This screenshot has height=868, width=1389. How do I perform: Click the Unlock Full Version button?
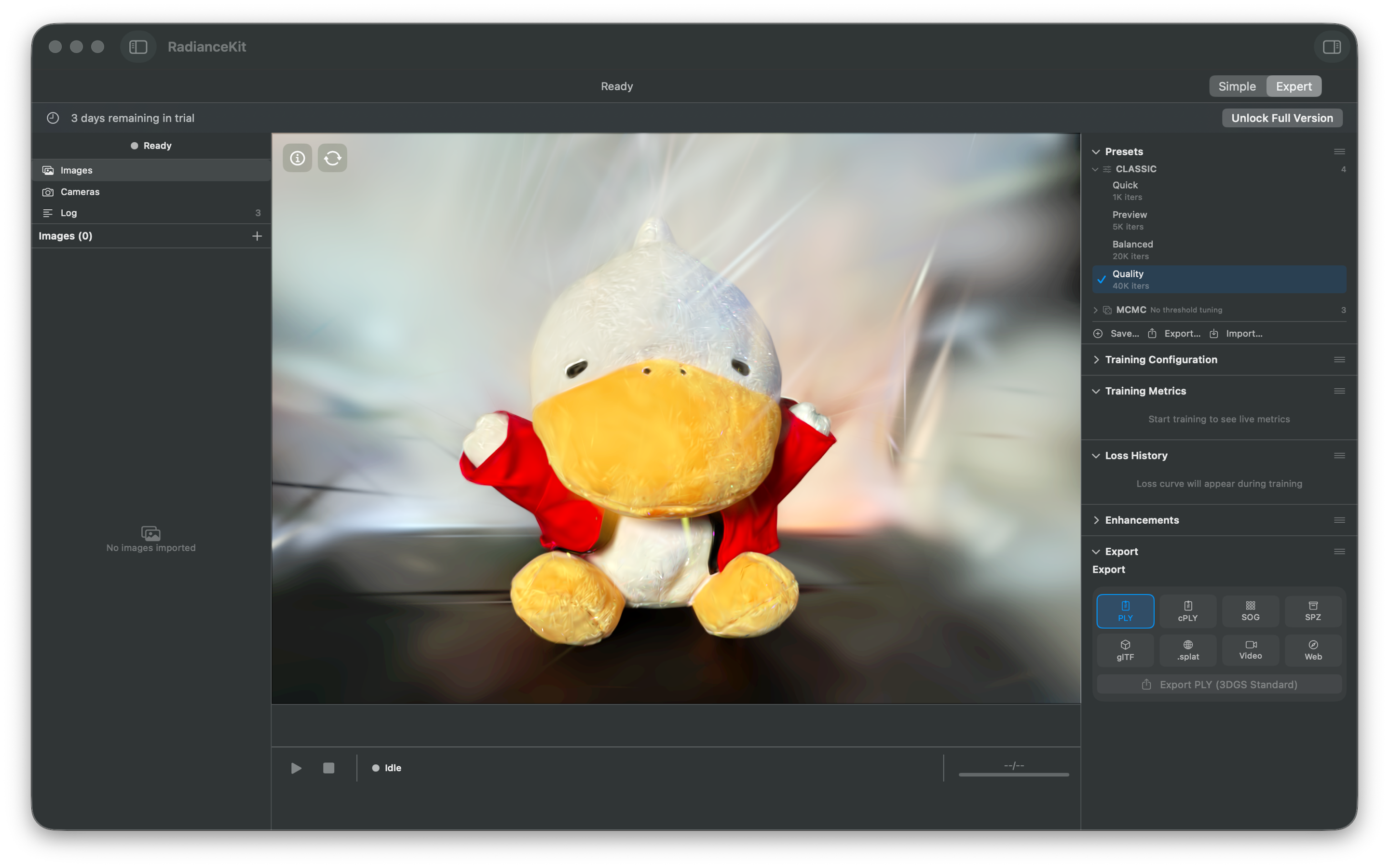click(x=1281, y=118)
